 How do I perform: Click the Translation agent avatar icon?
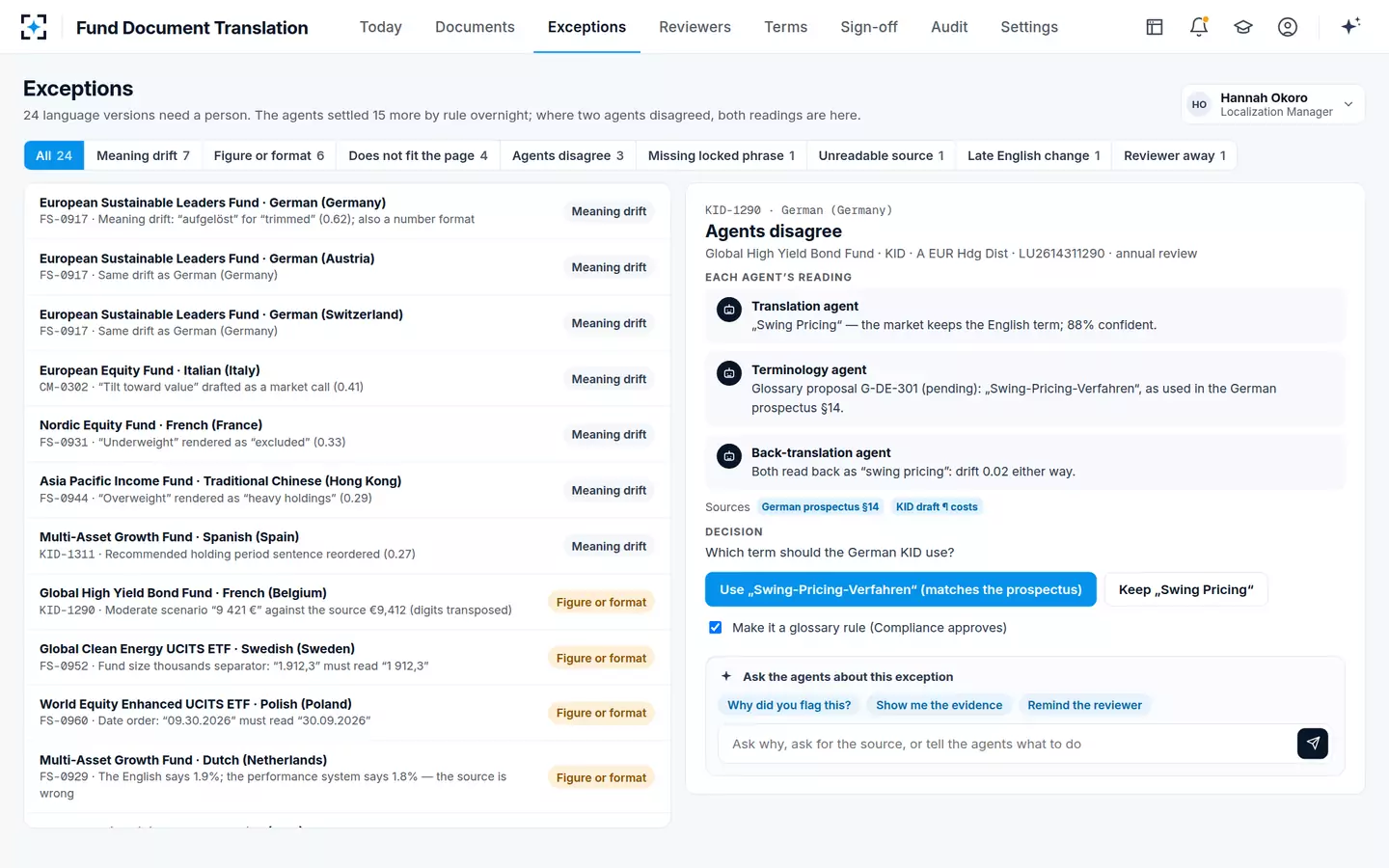tap(729, 310)
